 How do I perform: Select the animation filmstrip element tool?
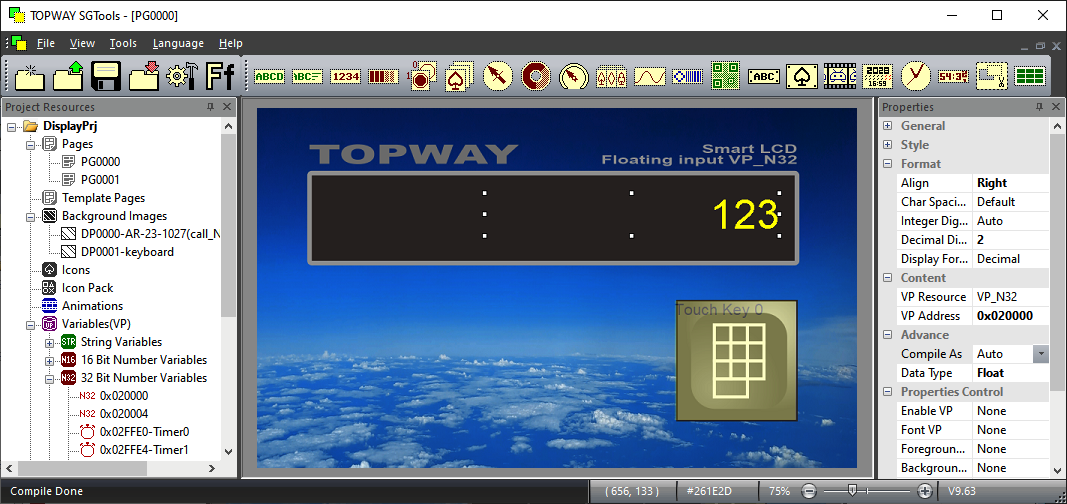click(x=839, y=76)
